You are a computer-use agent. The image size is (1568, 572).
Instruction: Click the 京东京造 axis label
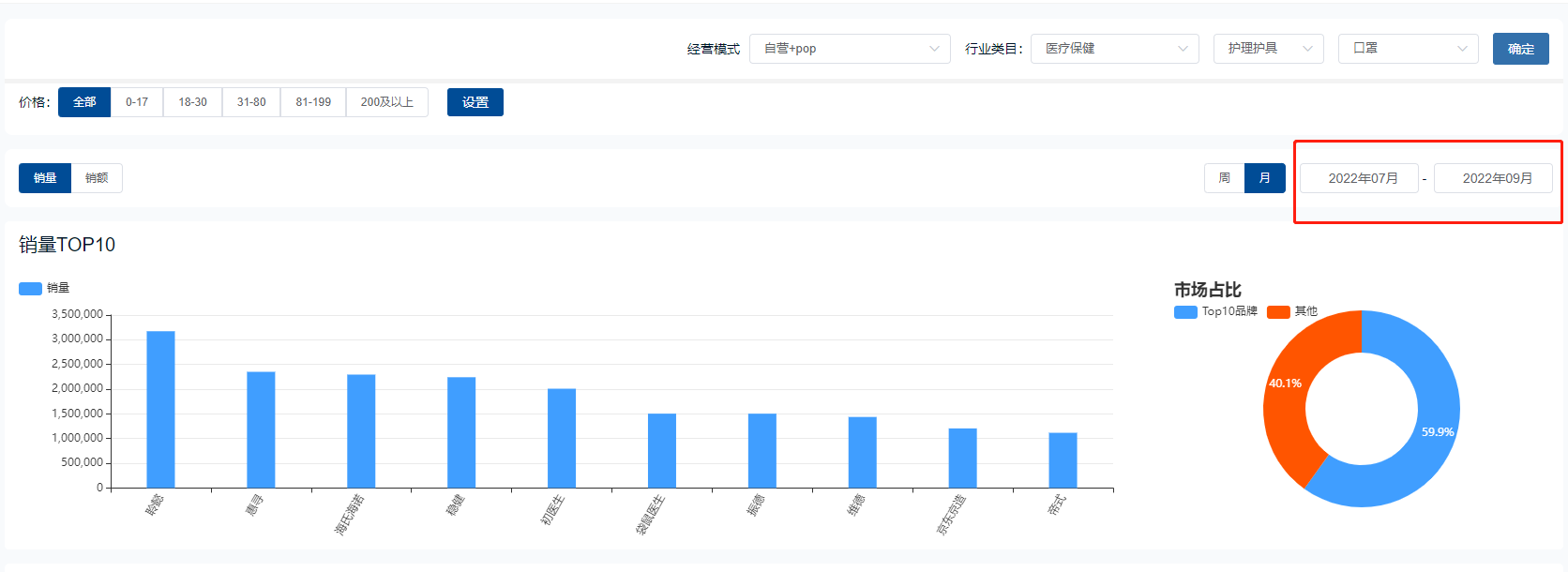coord(951,515)
